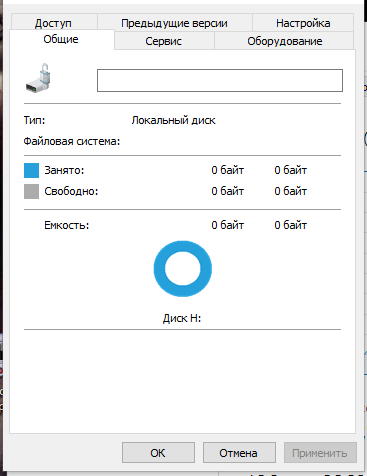Click the Диск H: label
Image resolution: width=367 pixels, height=476 pixels.
(x=182, y=318)
